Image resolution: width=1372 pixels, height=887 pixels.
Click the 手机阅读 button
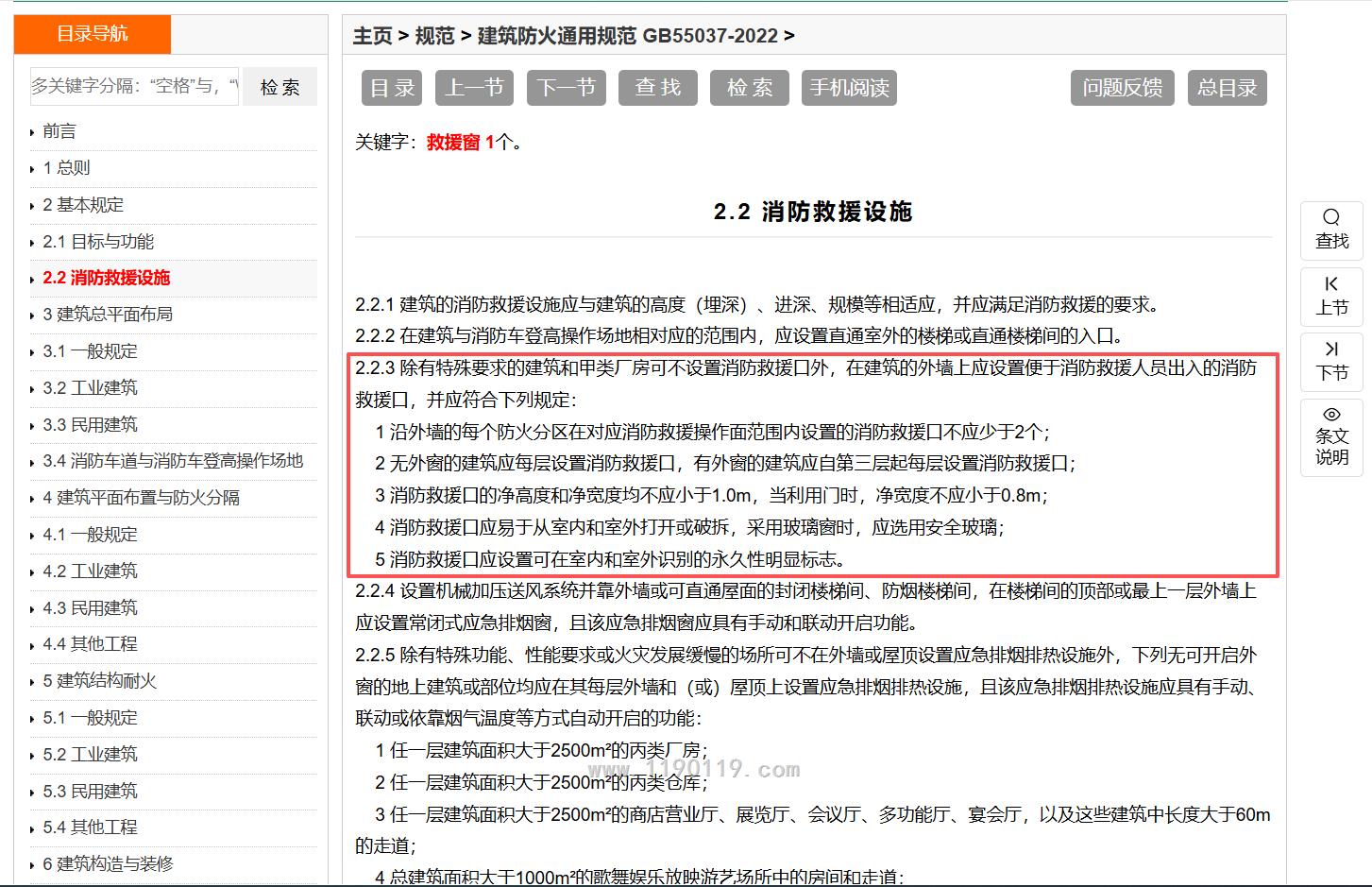(x=849, y=88)
